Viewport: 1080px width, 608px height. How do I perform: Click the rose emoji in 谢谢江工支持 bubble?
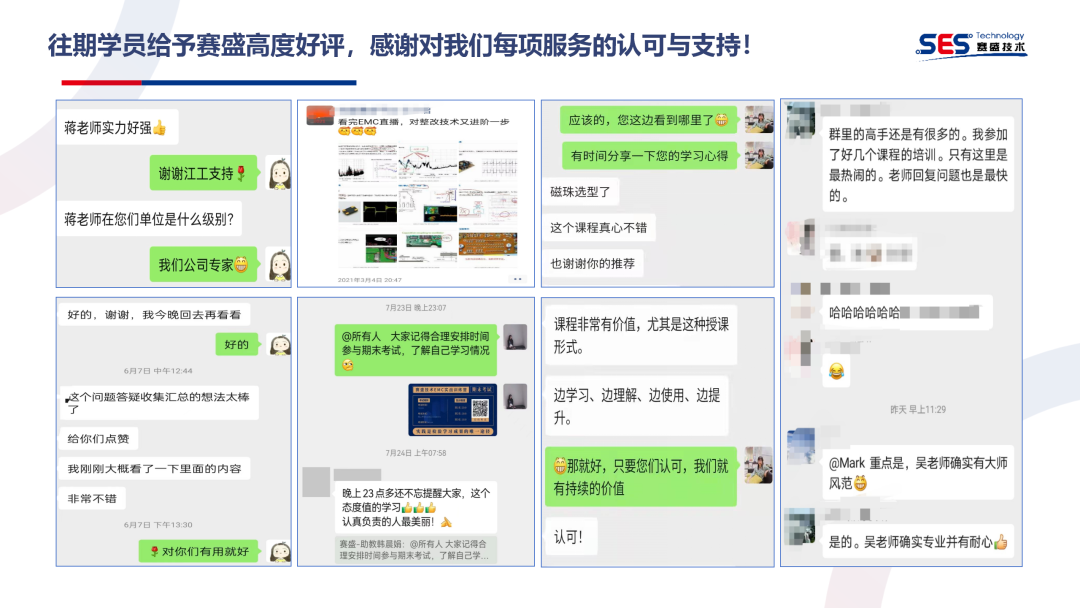[x=242, y=174]
